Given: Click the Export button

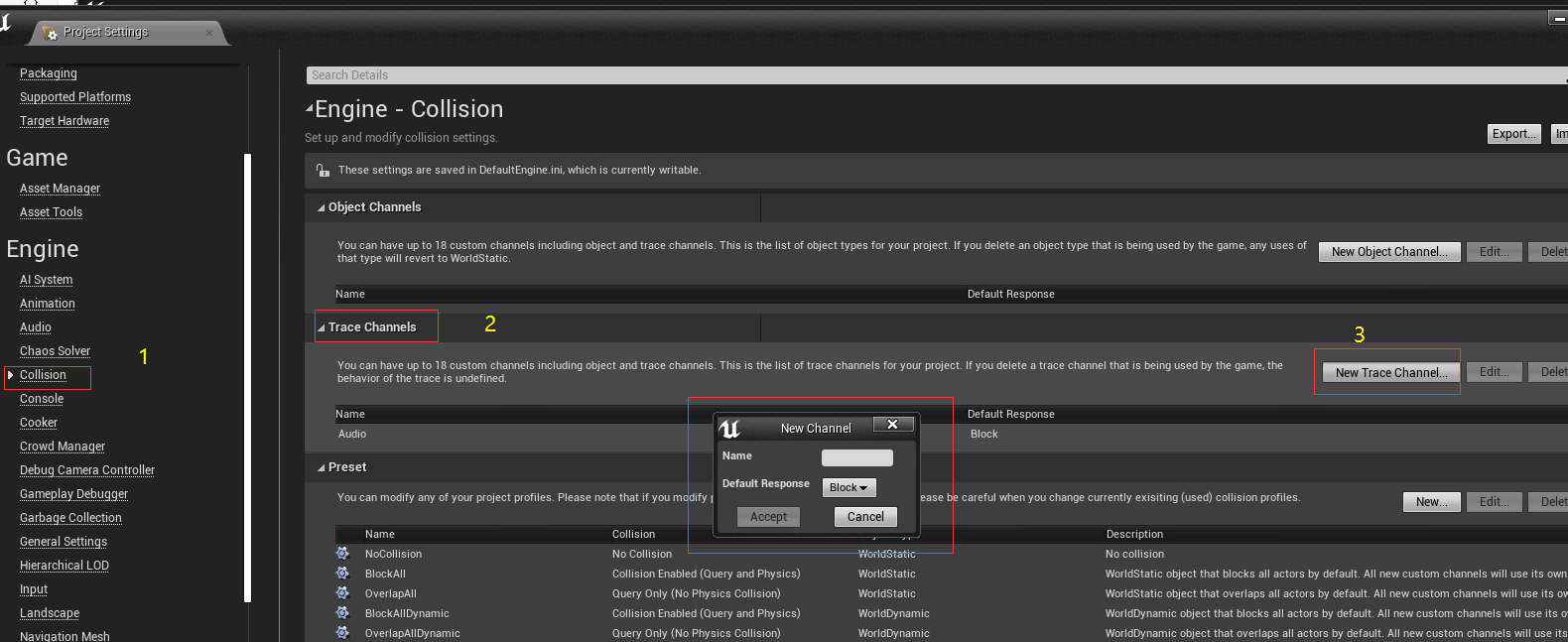Looking at the screenshot, I should tap(1514, 134).
